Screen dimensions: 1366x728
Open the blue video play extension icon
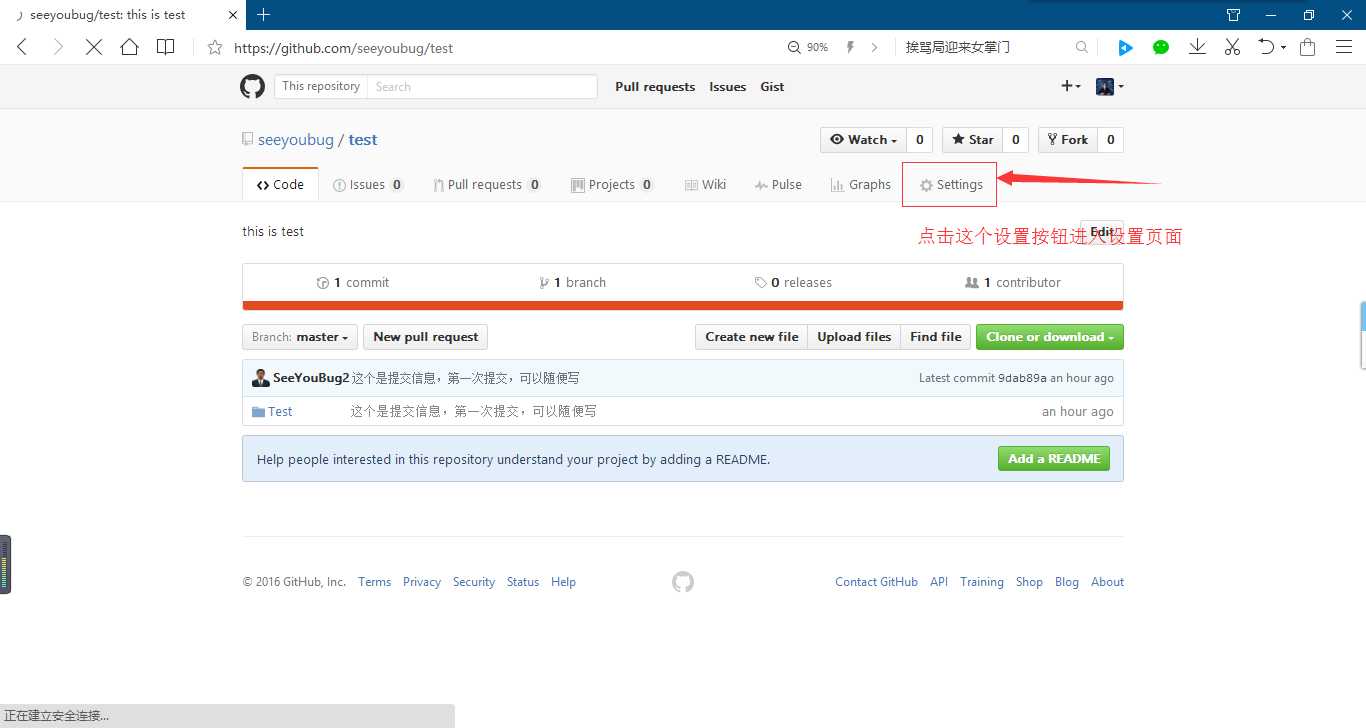tap(1125, 47)
